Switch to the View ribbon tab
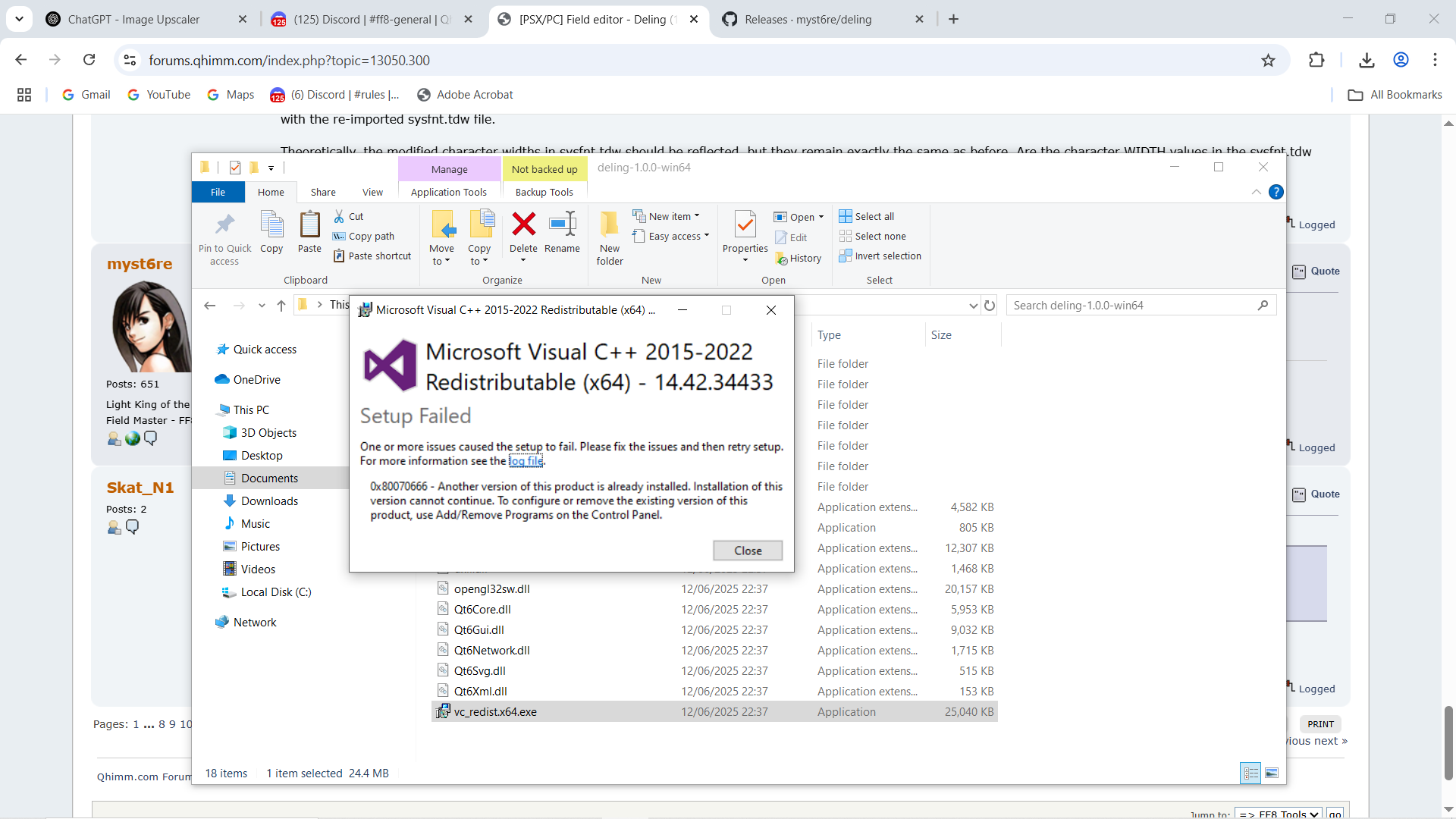1456x819 pixels. pos(372,193)
